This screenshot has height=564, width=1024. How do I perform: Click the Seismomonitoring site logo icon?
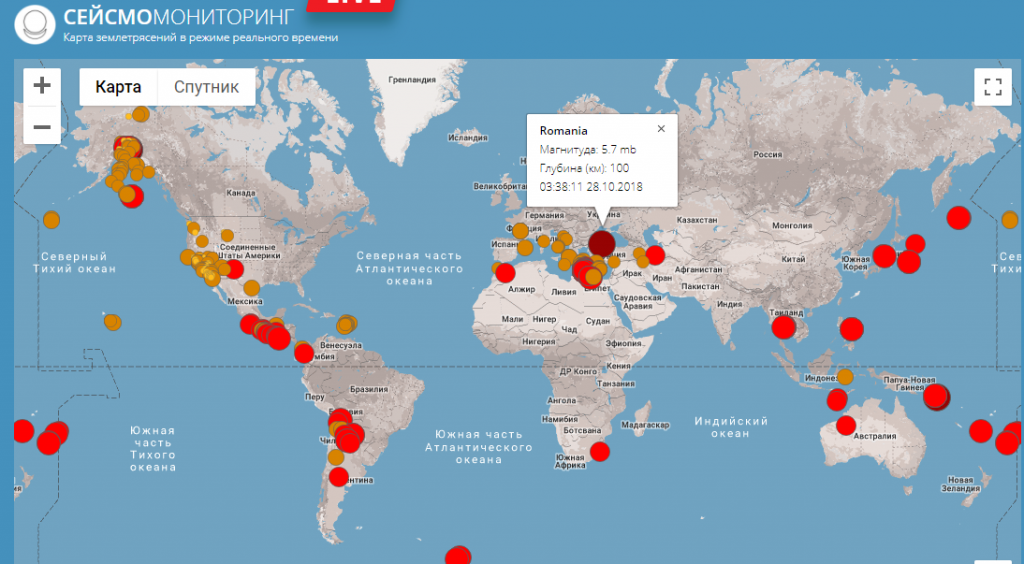pyautogui.click(x=35, y=24)
